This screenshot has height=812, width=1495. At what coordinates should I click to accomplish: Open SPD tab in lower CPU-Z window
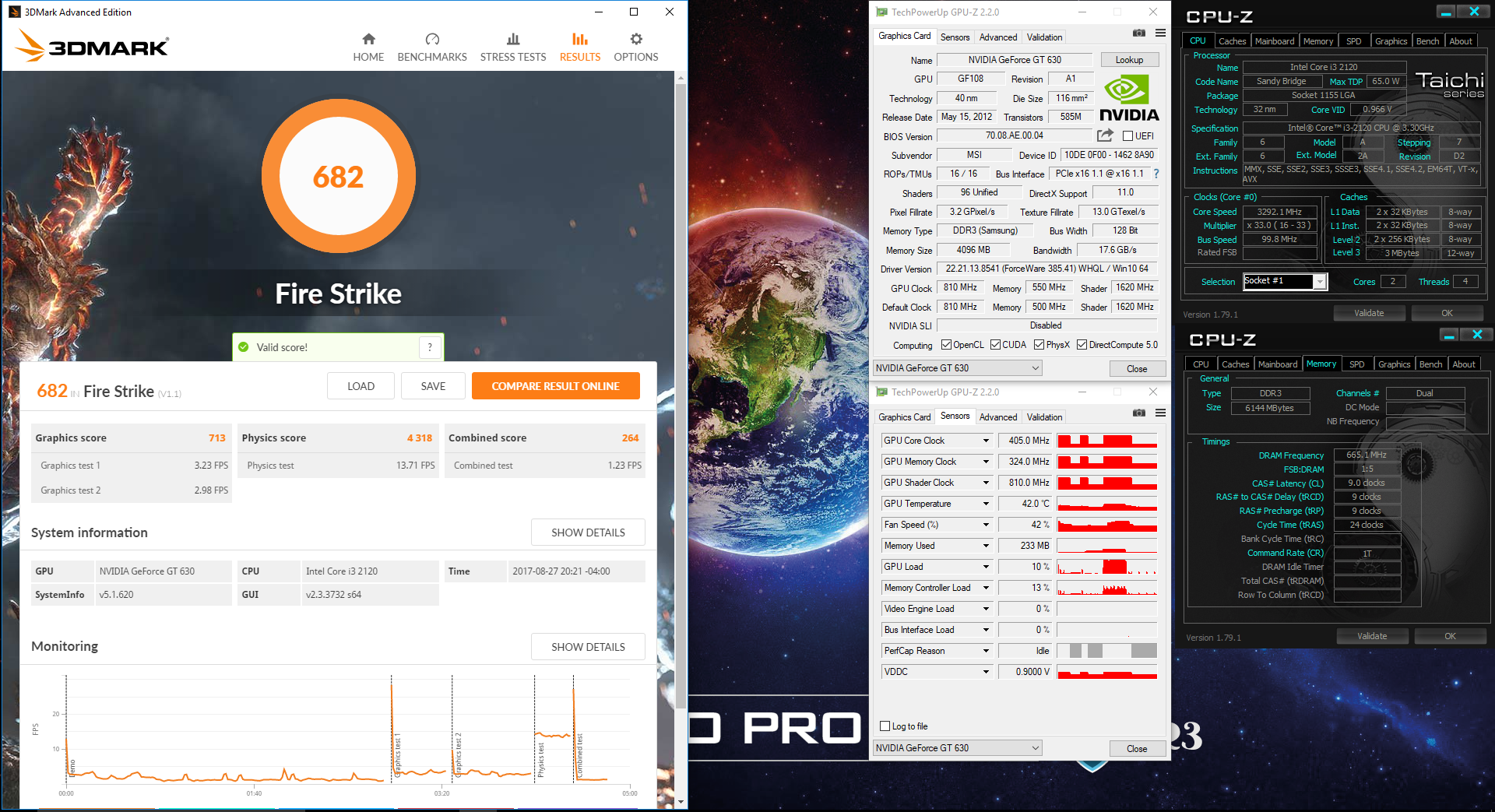(x=1357, y=364)
